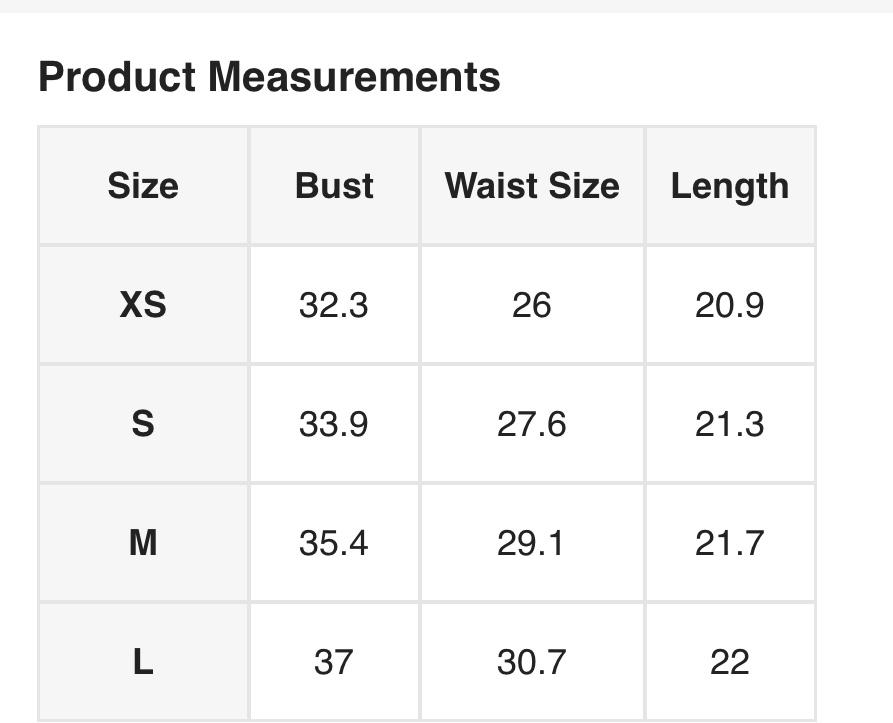Screen dimensions: 893x723
Task: Select the Size column header
Action: coord(143,186)
